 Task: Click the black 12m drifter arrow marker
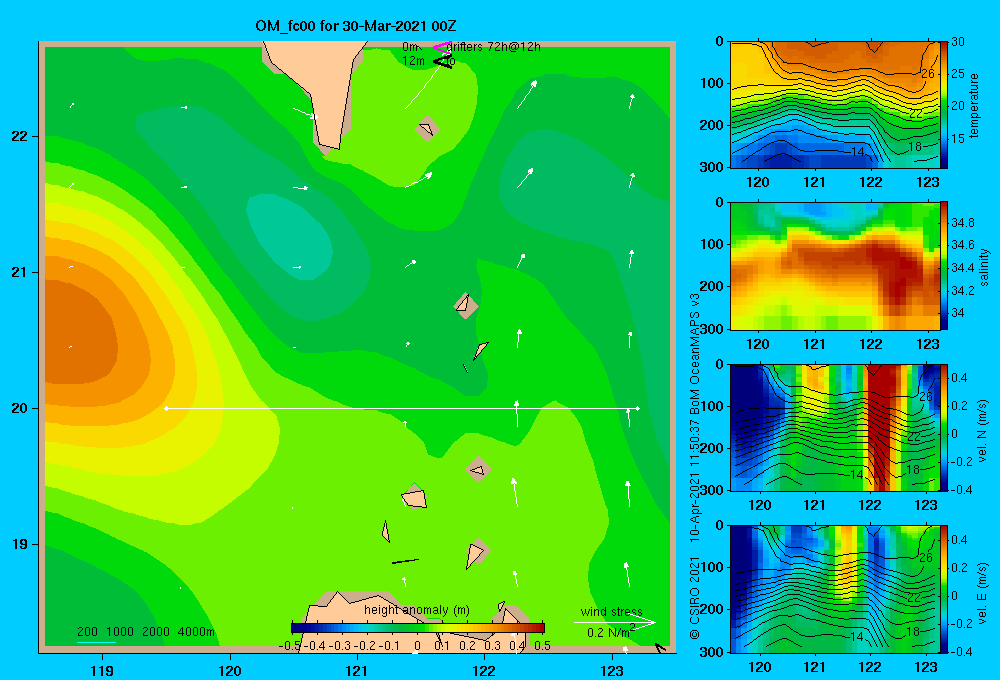442,62
